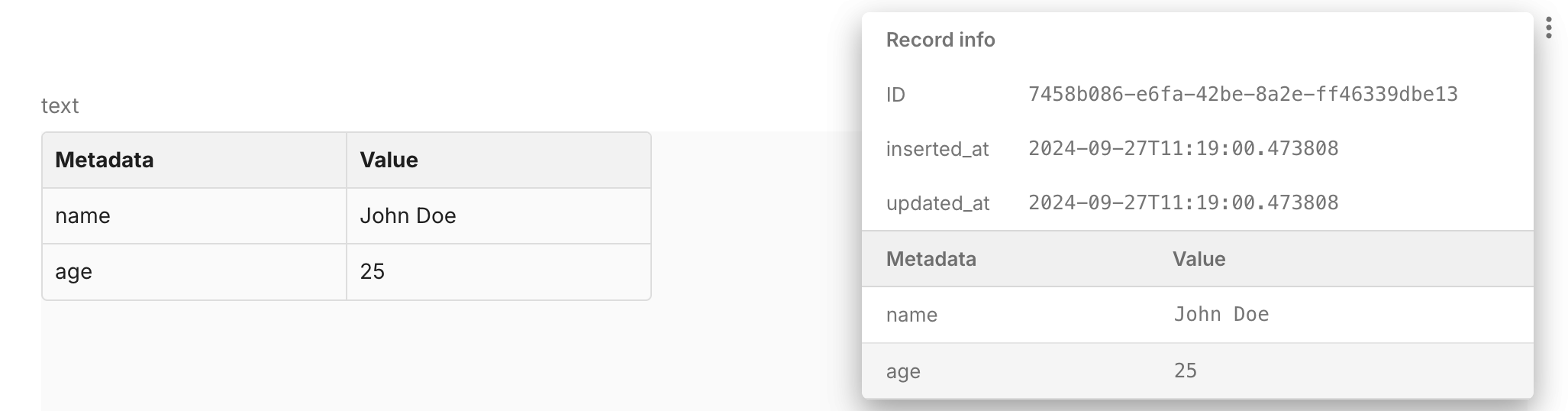1568x411 pixels.
Task: Click the updated_at label
Action: (x=937, y=203)
